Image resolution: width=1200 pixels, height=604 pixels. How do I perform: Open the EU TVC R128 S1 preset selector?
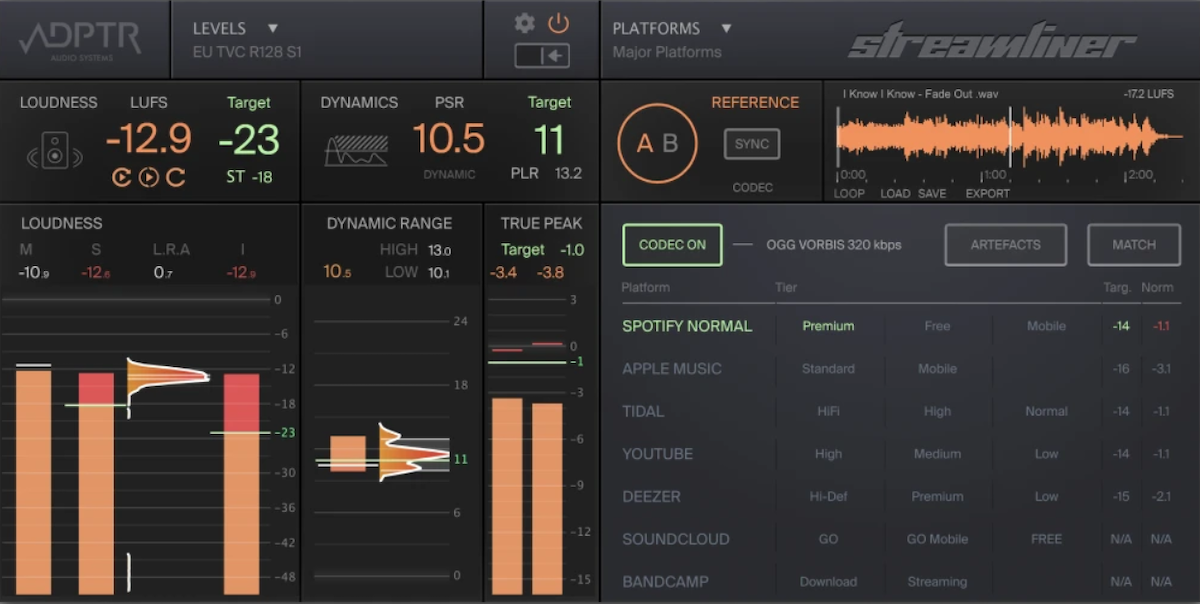click(x=248, y=52)
